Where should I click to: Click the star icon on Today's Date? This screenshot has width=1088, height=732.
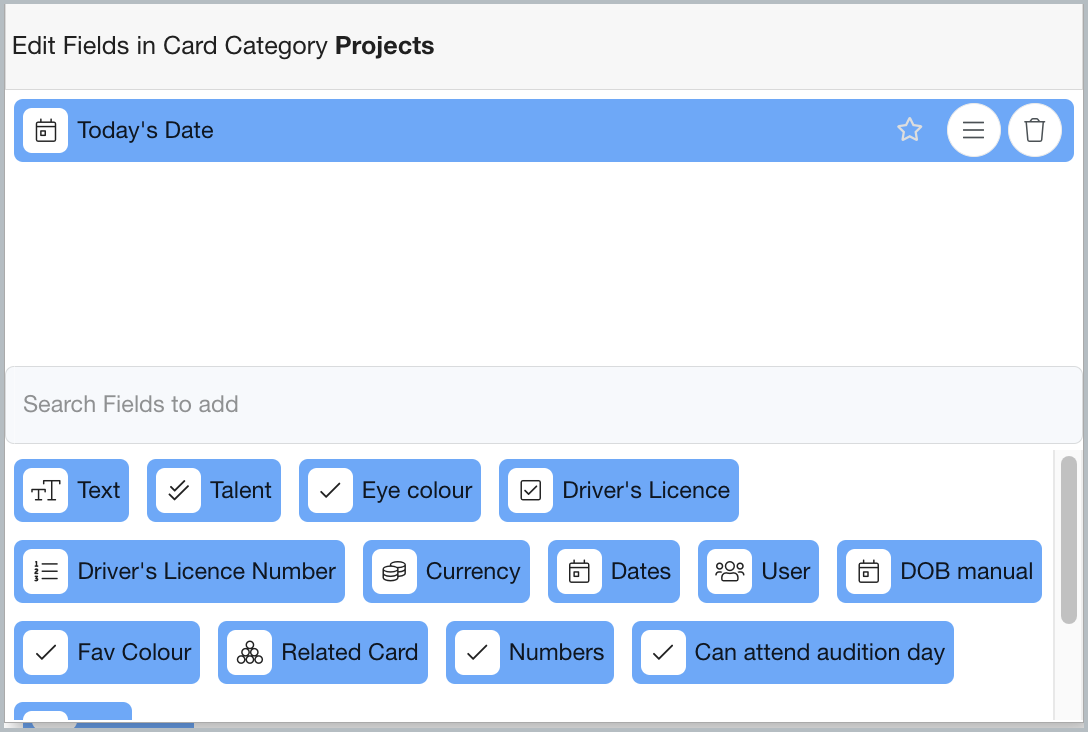pyautogui.click(x=909, y=130)
